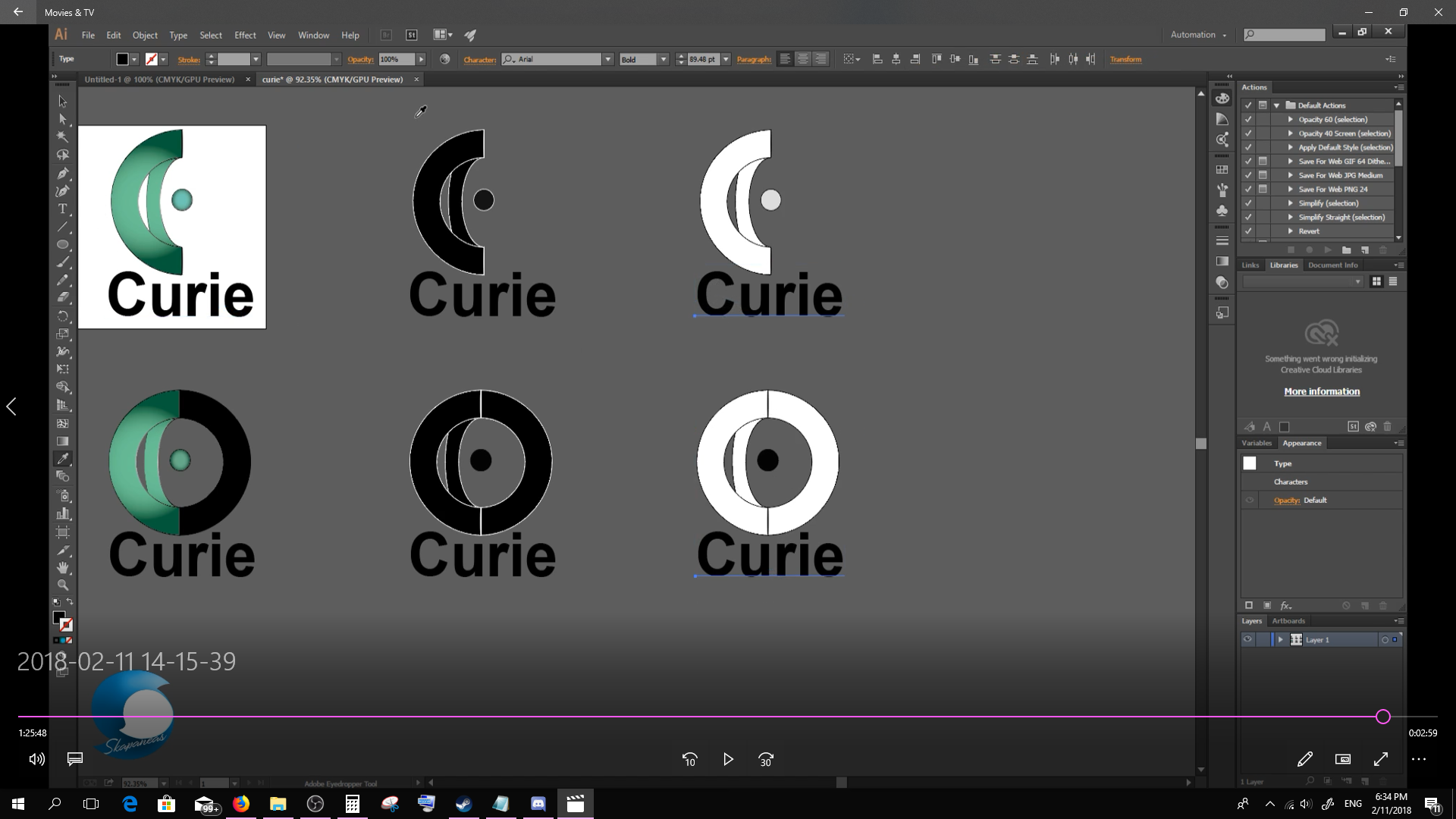Select the Direct Selection tool
Screen dimensions: 1456x819
tap(63, 119)
